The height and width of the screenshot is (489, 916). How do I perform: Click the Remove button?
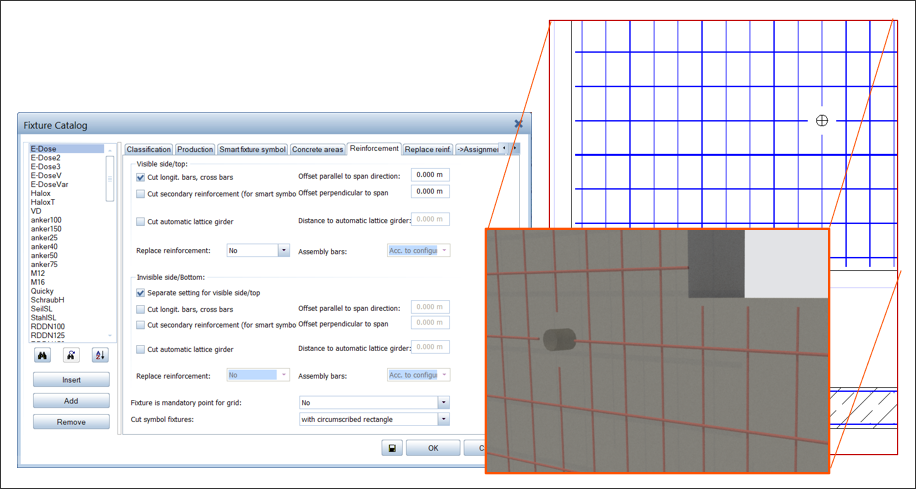[x=71, y=422]
